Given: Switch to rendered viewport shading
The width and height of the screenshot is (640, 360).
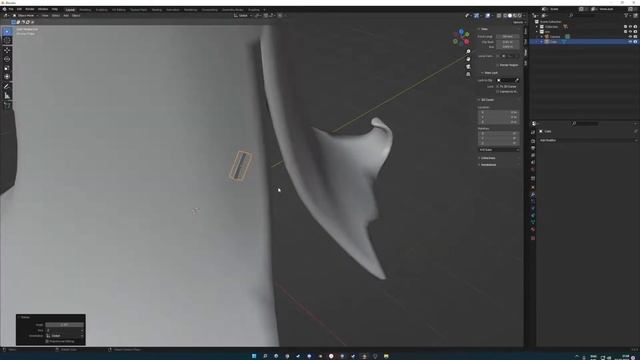Looking at the screenshot, I should [x=519, y=16].
